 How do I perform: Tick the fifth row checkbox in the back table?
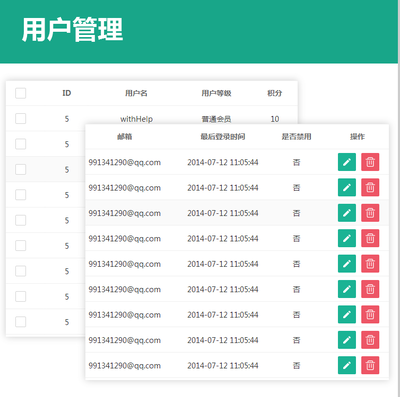21,220
